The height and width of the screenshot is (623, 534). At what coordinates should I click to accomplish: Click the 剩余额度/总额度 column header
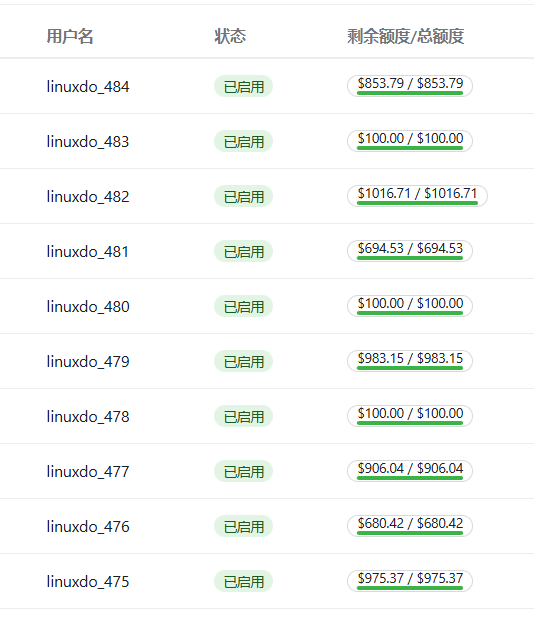point(406,36)
